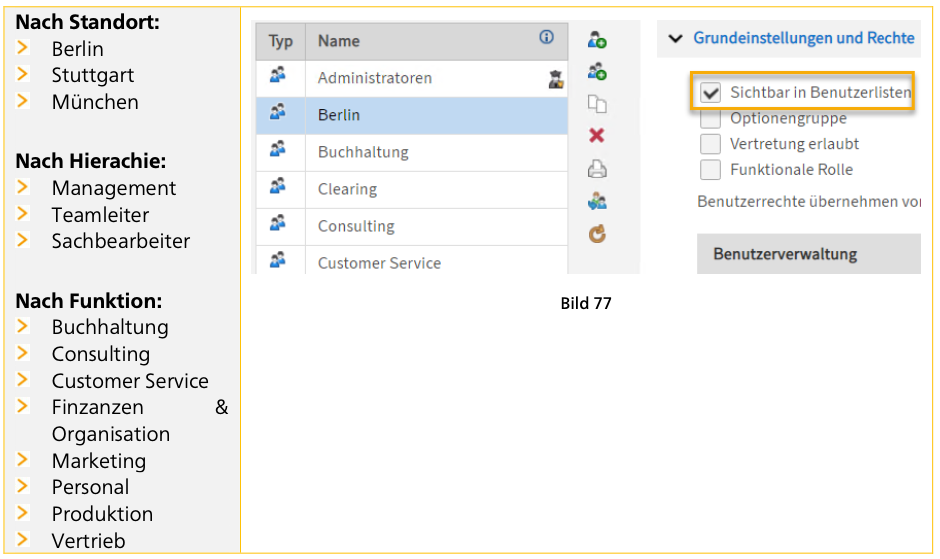This screenshot has height=559, width=940.
Task: Enable the Optionengruppe checkbox
Action: 710,119
